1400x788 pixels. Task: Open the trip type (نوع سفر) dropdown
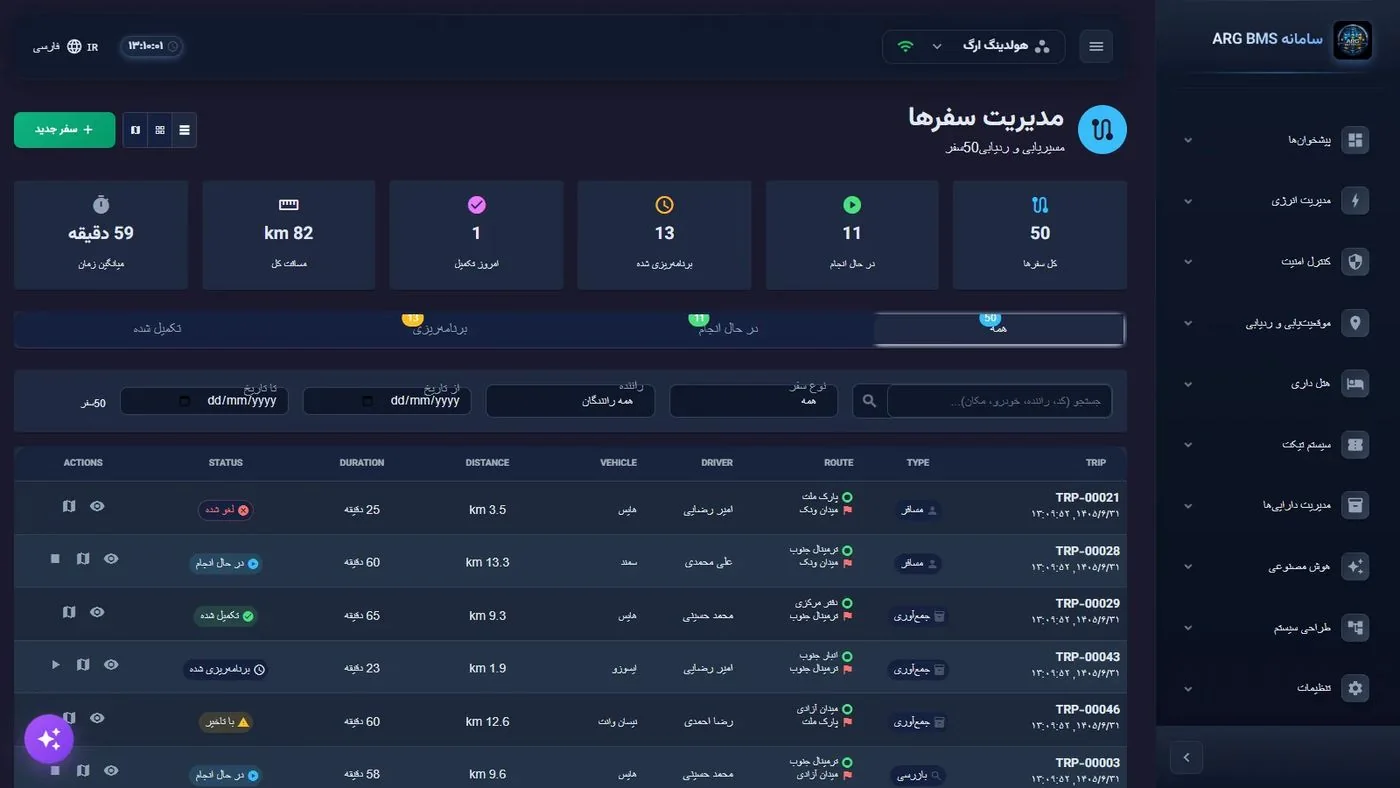click(x=754, y=401)
